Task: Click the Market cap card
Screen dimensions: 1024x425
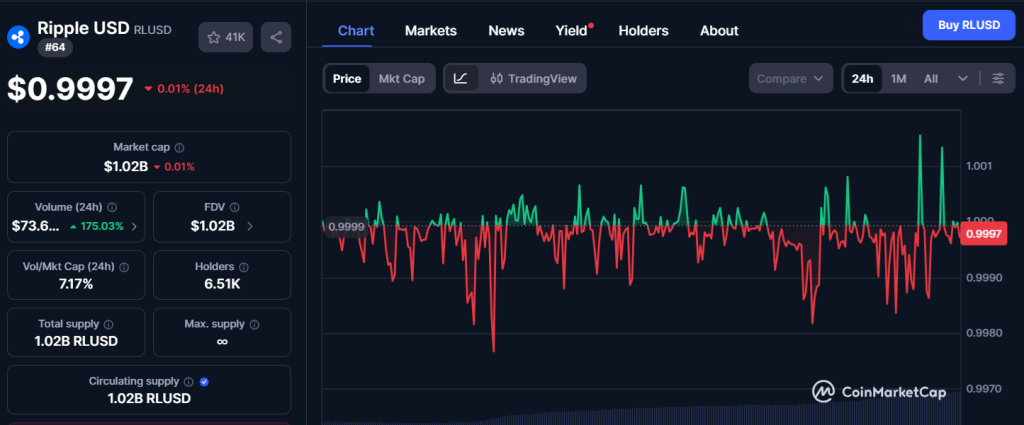Action: point(149,157)
